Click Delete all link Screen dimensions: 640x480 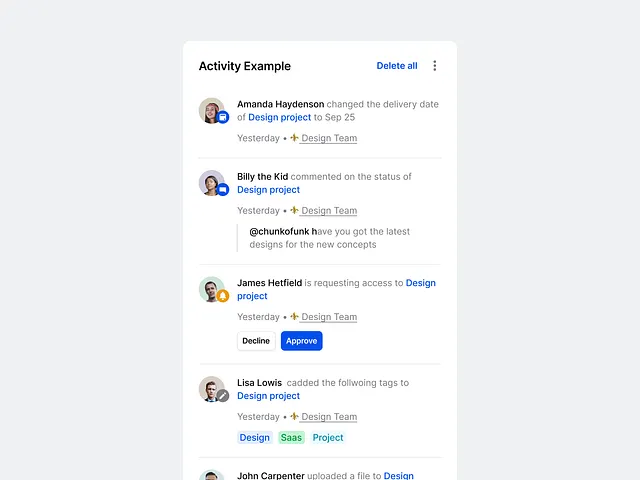(x=397, y=66)
